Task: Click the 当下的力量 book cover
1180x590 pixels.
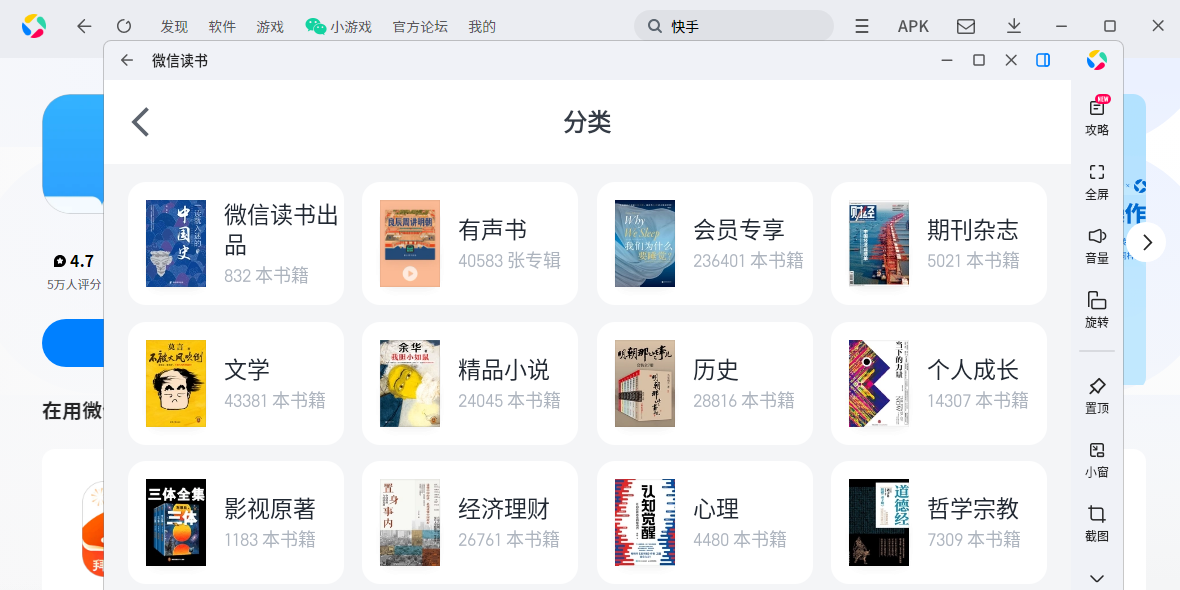Action: [x=879, y=383]
